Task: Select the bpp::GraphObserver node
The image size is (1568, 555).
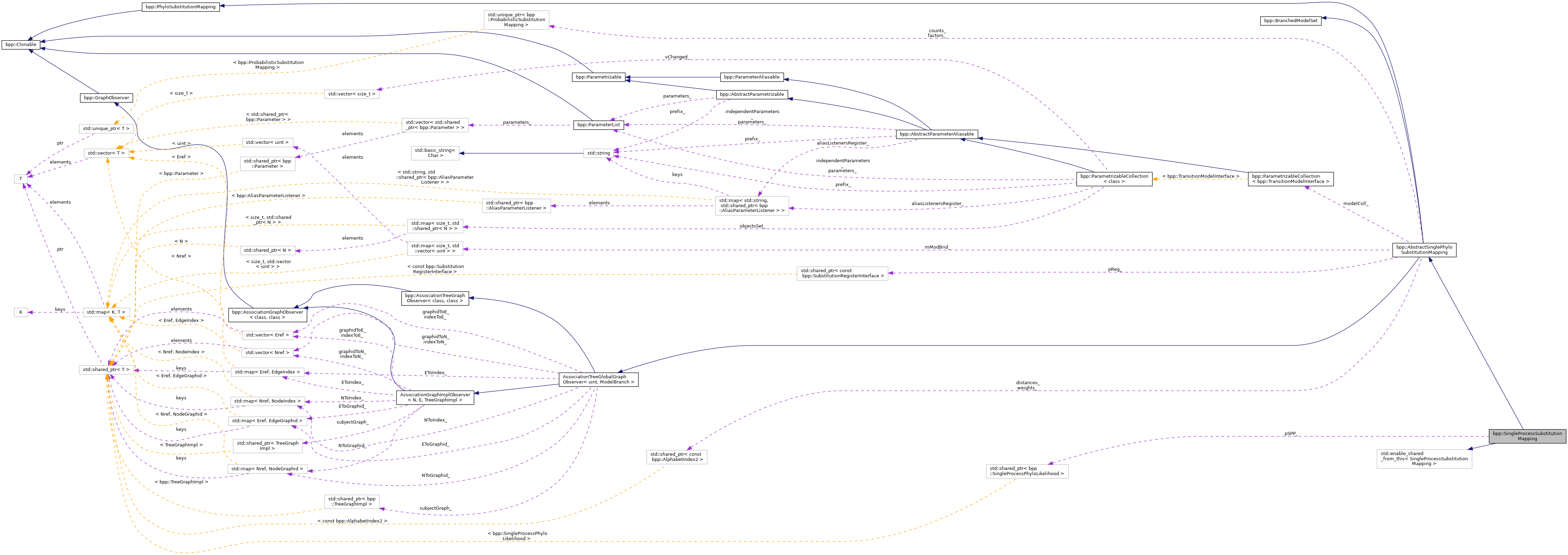Action: pyautogui.click(x=107, y=98)
